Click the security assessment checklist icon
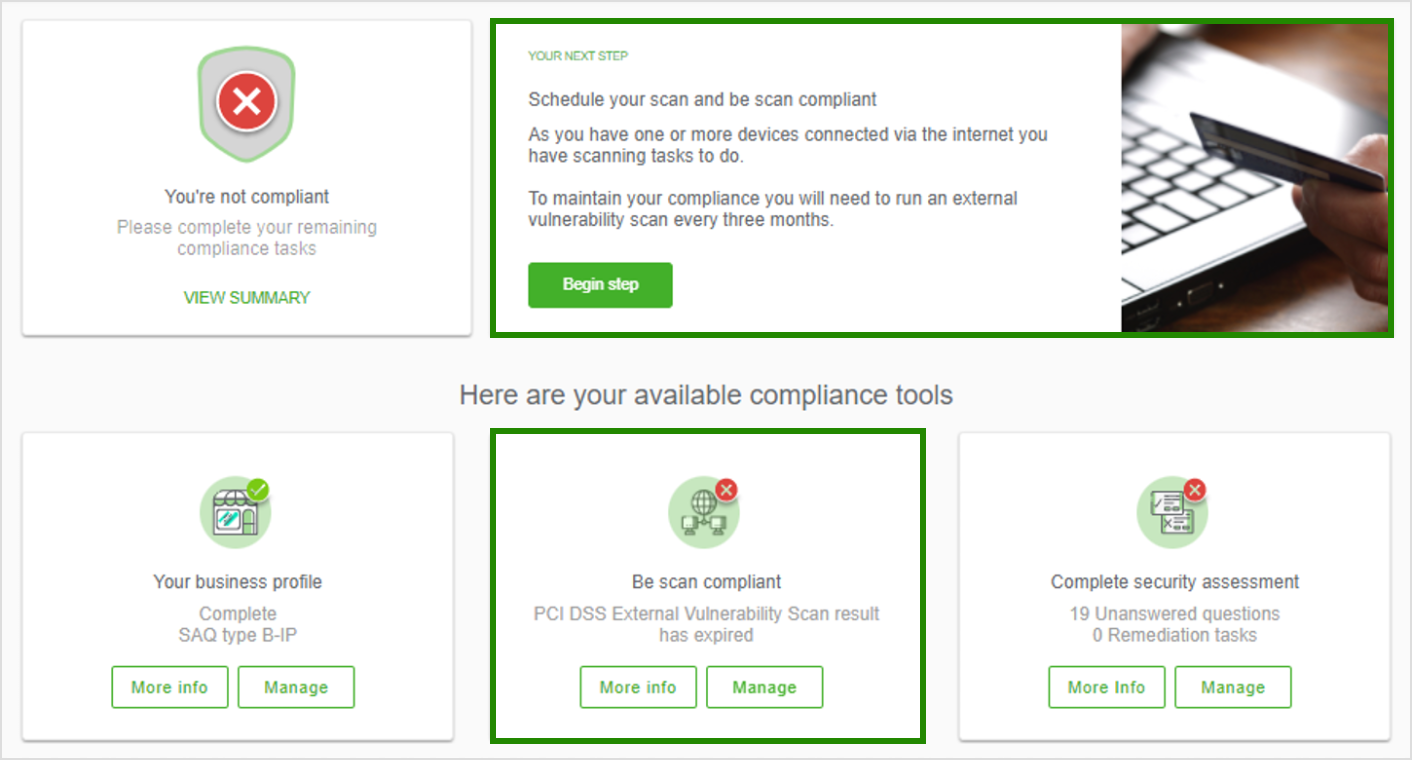This screenshot has height=760, width=1412. tap(1173, 511)
